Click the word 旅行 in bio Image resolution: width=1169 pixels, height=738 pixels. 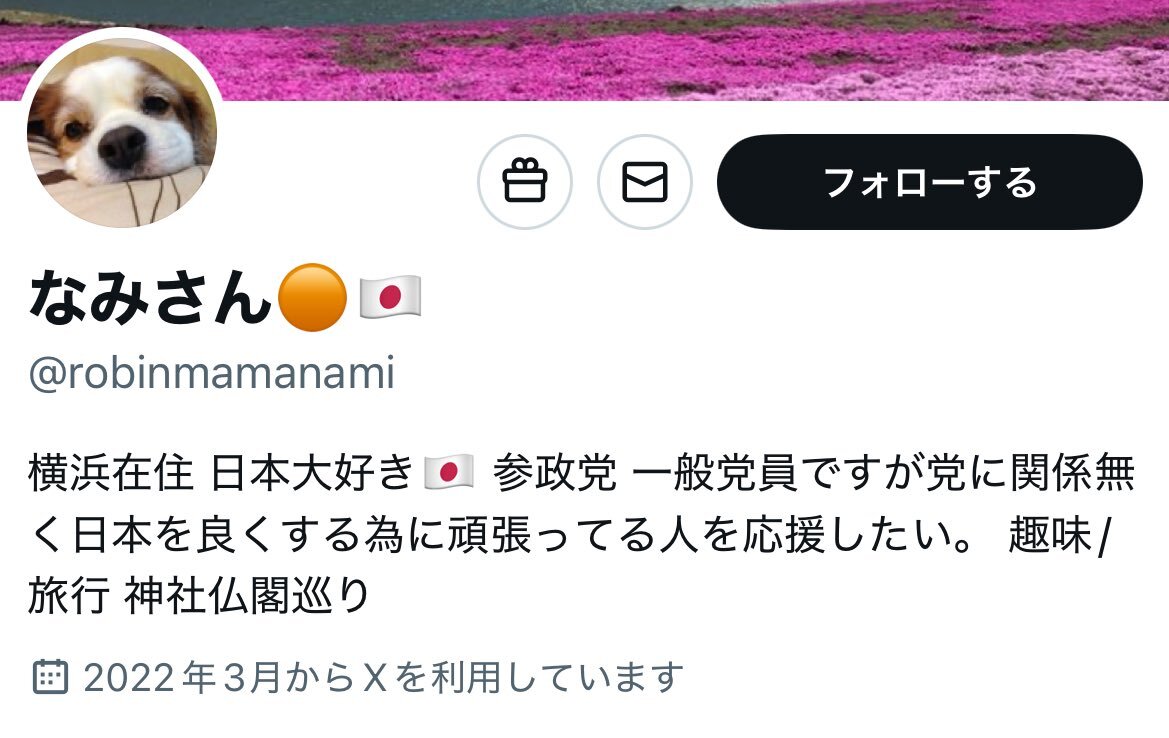(69, 596)
